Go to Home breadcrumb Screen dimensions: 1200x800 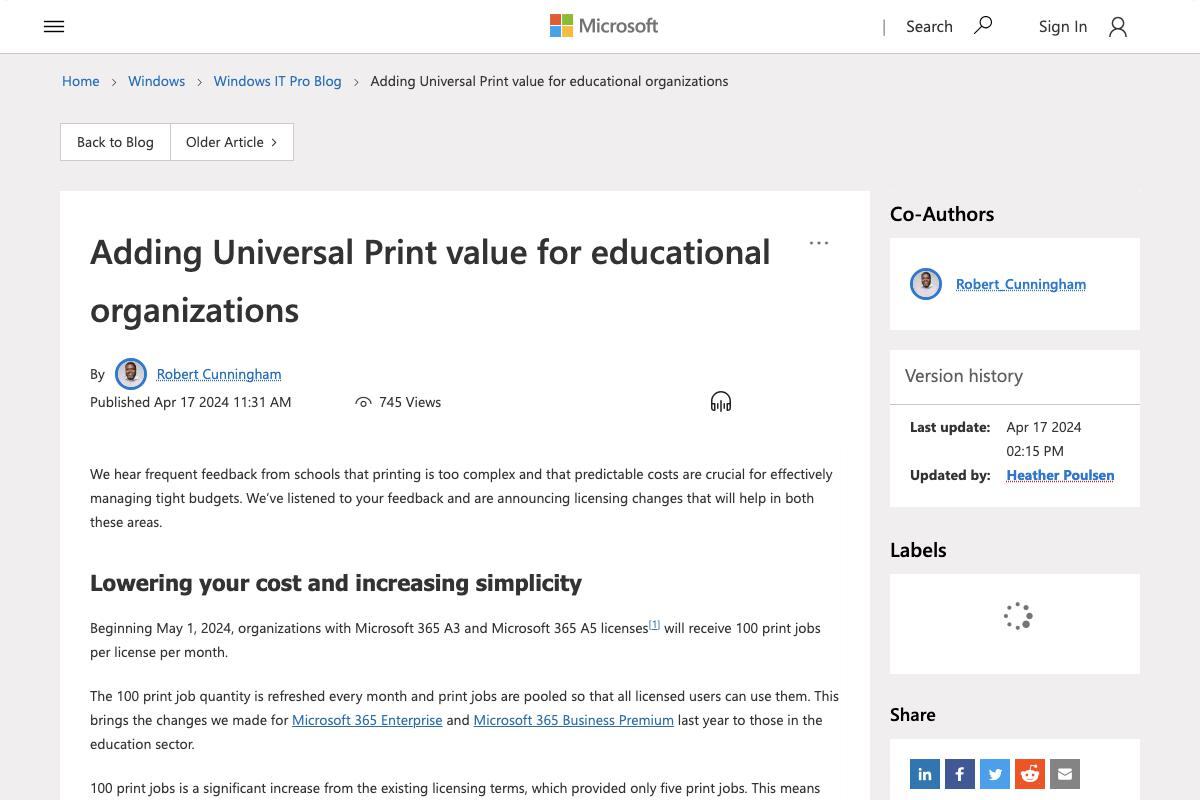[81, 81]
